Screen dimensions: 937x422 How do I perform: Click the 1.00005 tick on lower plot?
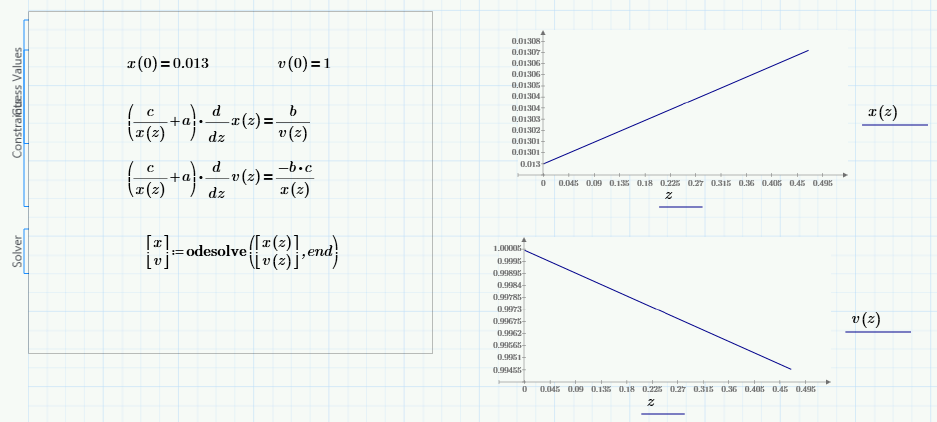point(507,249)
